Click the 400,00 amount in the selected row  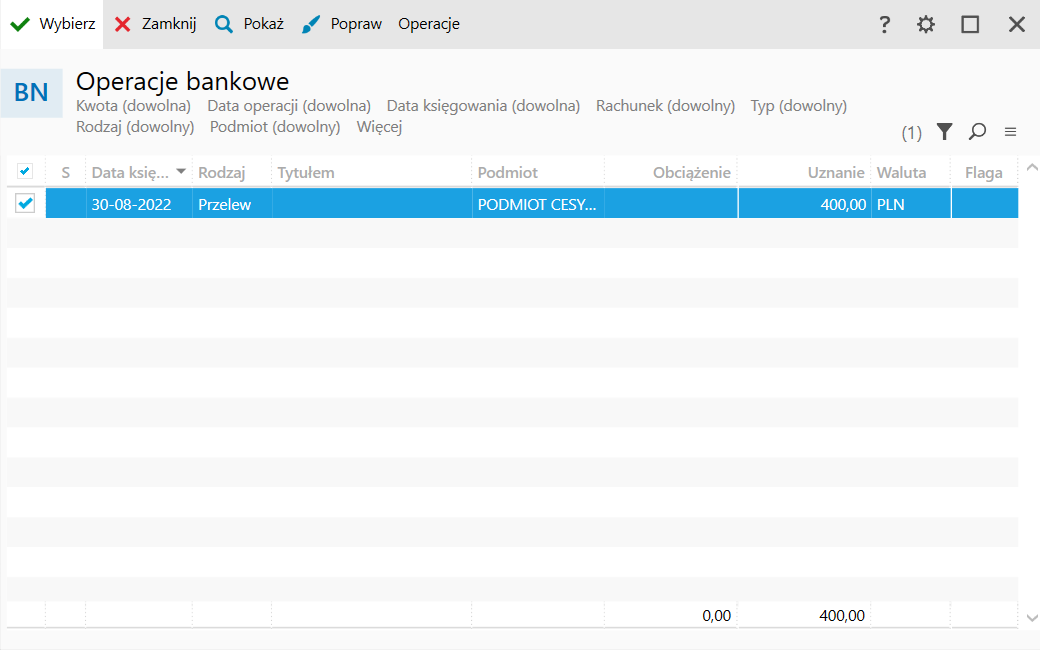click(804, 204)
